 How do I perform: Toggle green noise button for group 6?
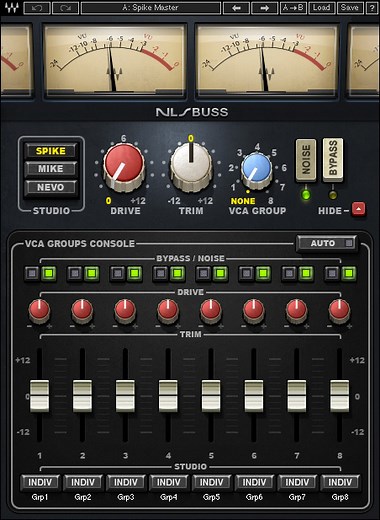coord(263,273)
